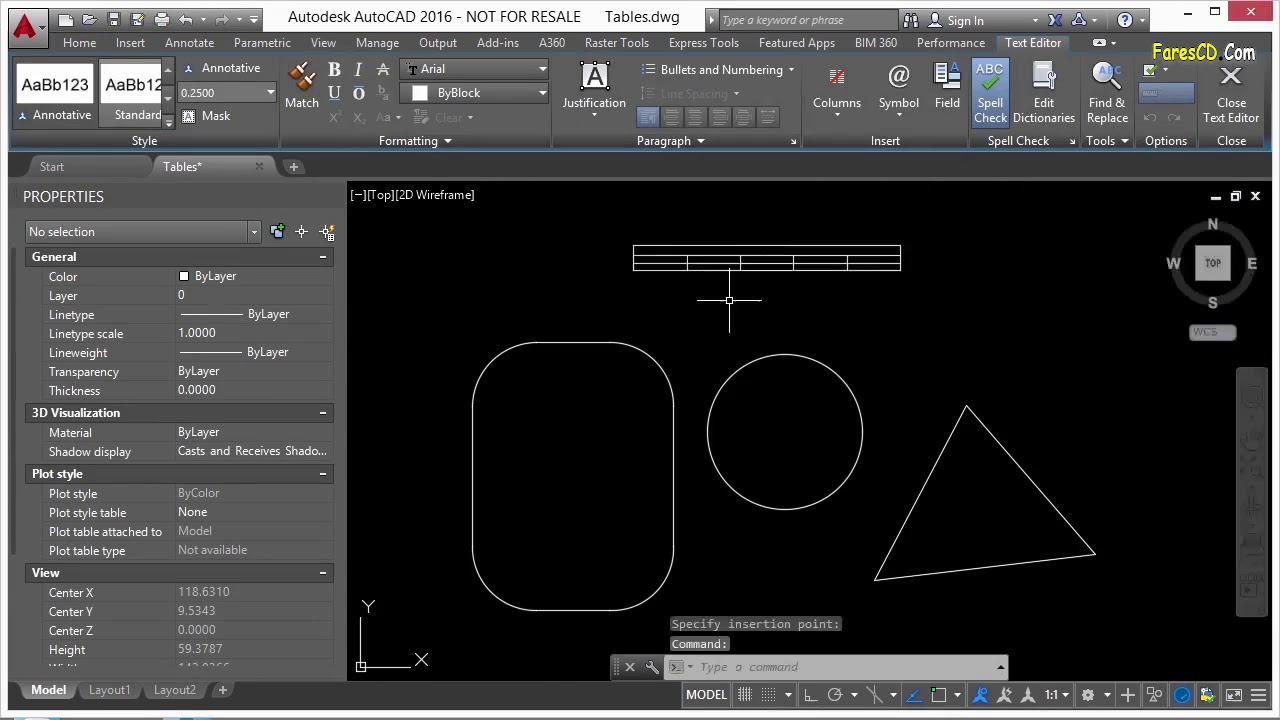
Task: Open the Symbol insert tool
Action: [898, 86]
